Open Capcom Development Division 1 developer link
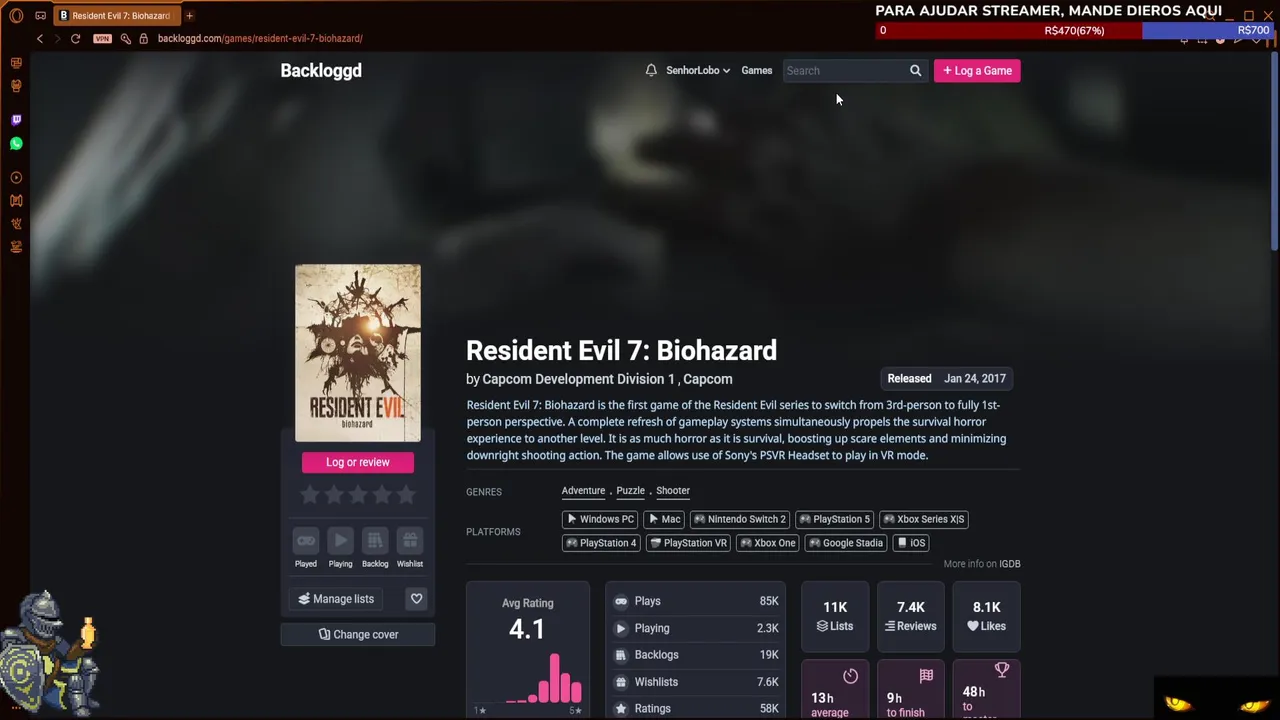 578,379
